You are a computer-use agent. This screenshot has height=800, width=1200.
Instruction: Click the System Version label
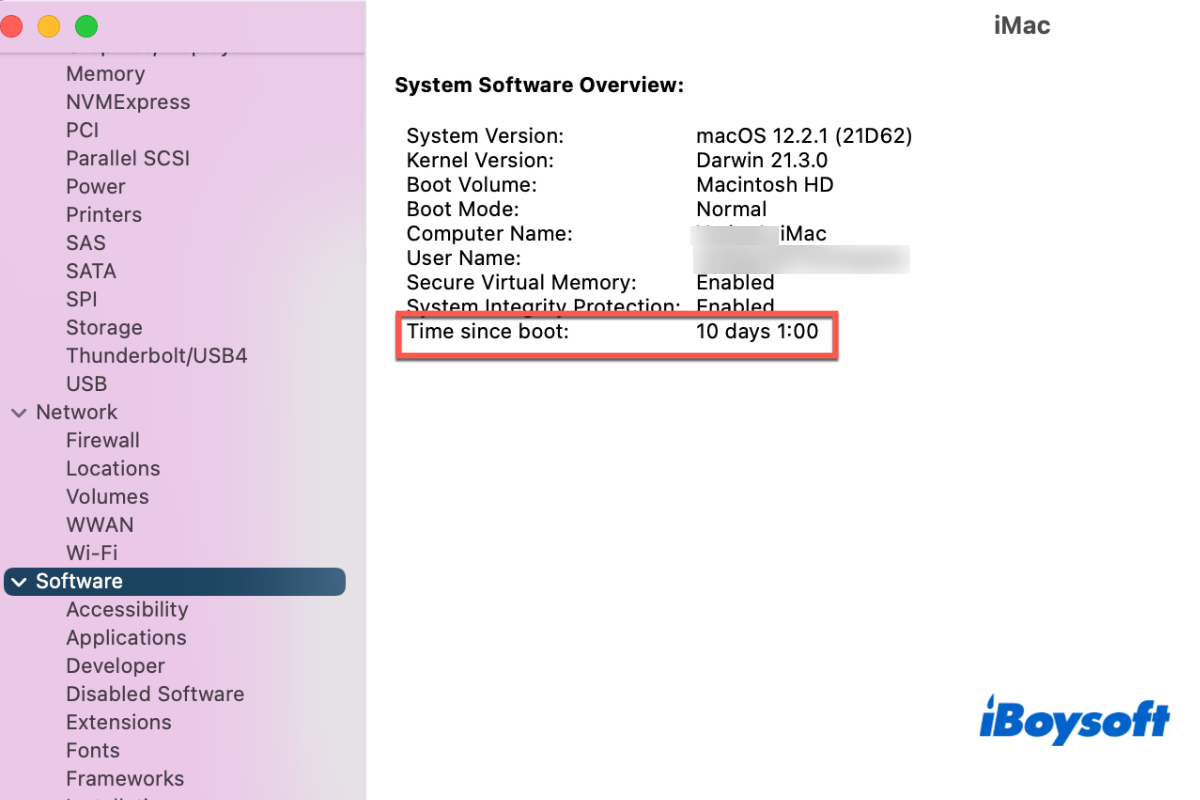485,136
